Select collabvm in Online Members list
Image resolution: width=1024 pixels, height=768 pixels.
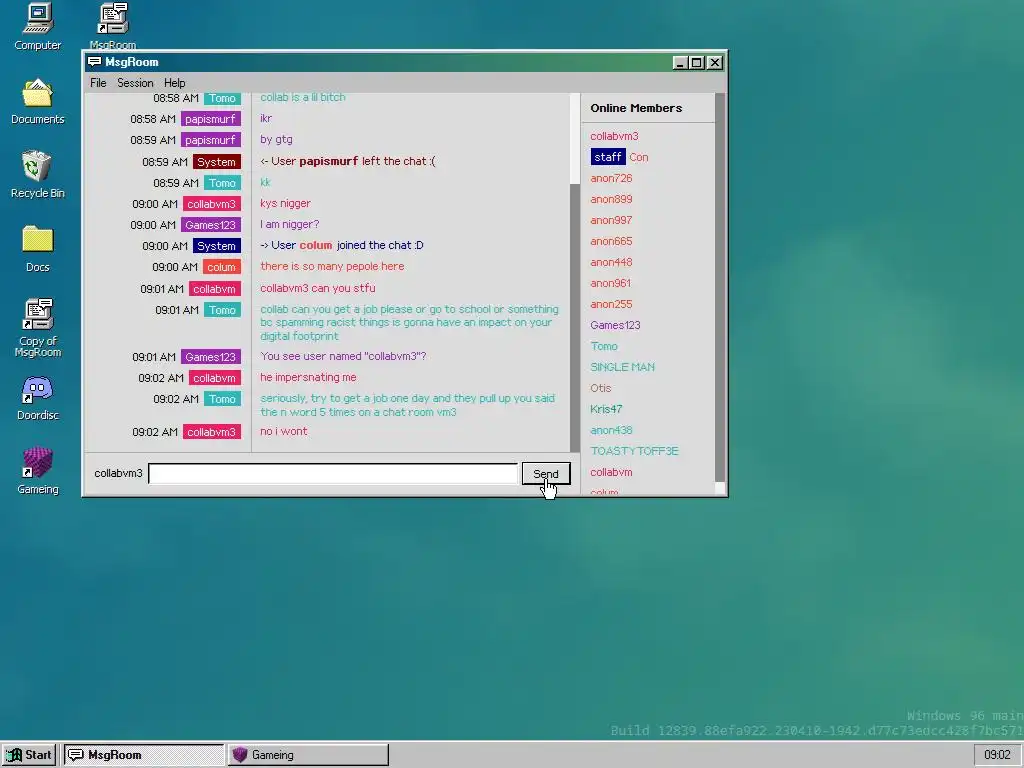click(x=611, y=472)
